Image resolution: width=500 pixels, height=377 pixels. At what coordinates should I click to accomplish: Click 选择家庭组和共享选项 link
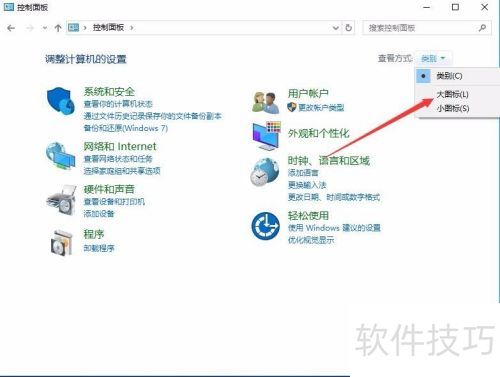tap(122, 171)
